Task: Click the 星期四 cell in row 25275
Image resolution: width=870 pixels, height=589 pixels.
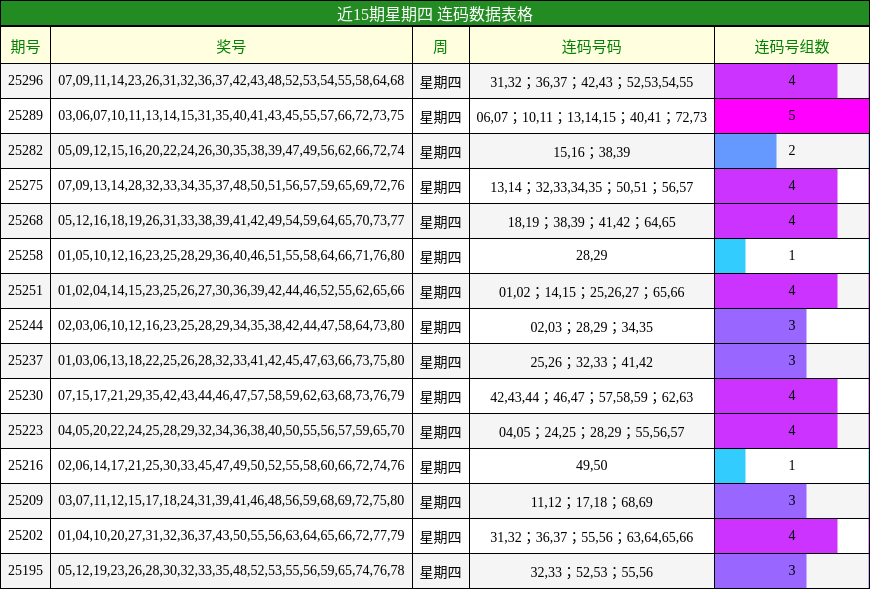Action: (442, 184)
